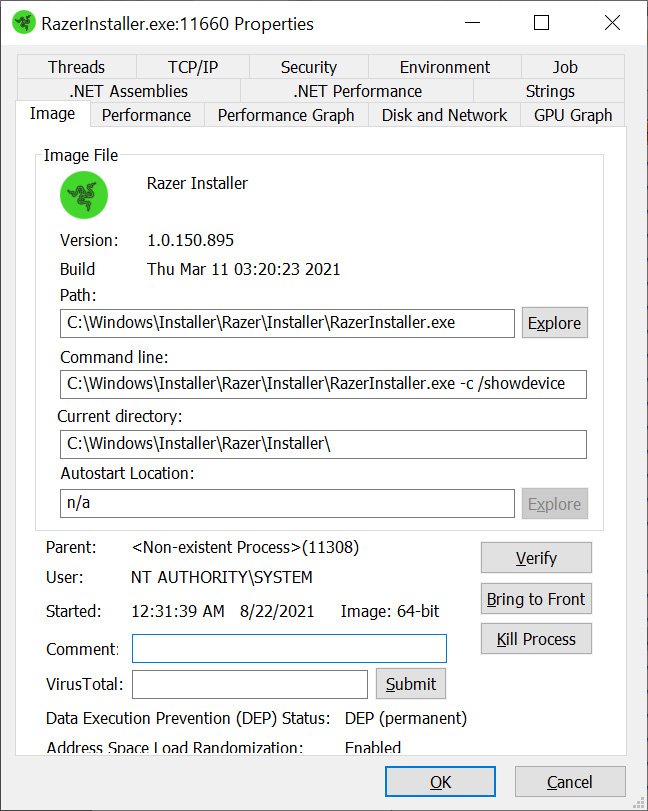Switch to the .NET Assemblies tab
The width and height of the screenshot is (648, 811).
(128, 91)
